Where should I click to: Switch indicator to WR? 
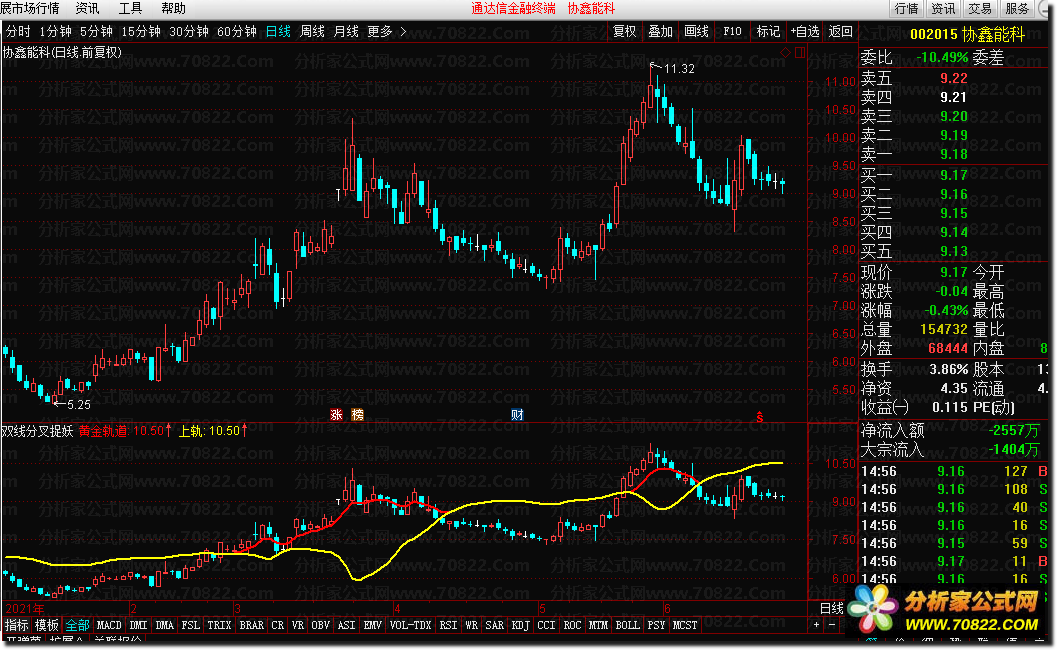pyautogui.click(x=471, y=625)
